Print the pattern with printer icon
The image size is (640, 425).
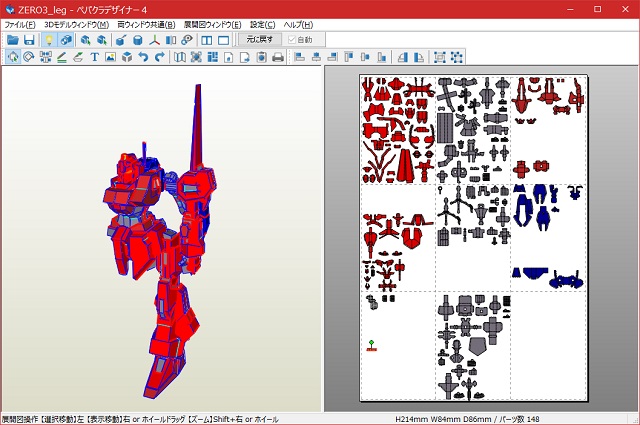point(278,57)
